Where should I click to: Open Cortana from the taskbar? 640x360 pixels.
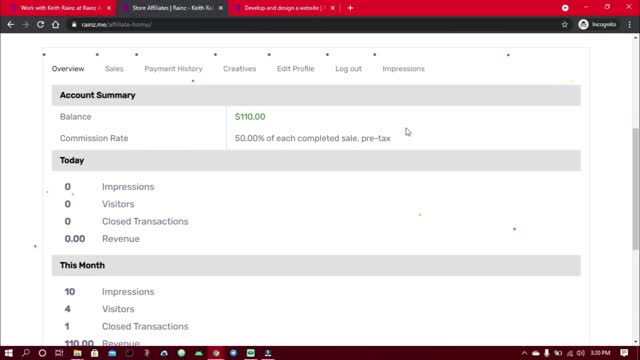(42, 353)
